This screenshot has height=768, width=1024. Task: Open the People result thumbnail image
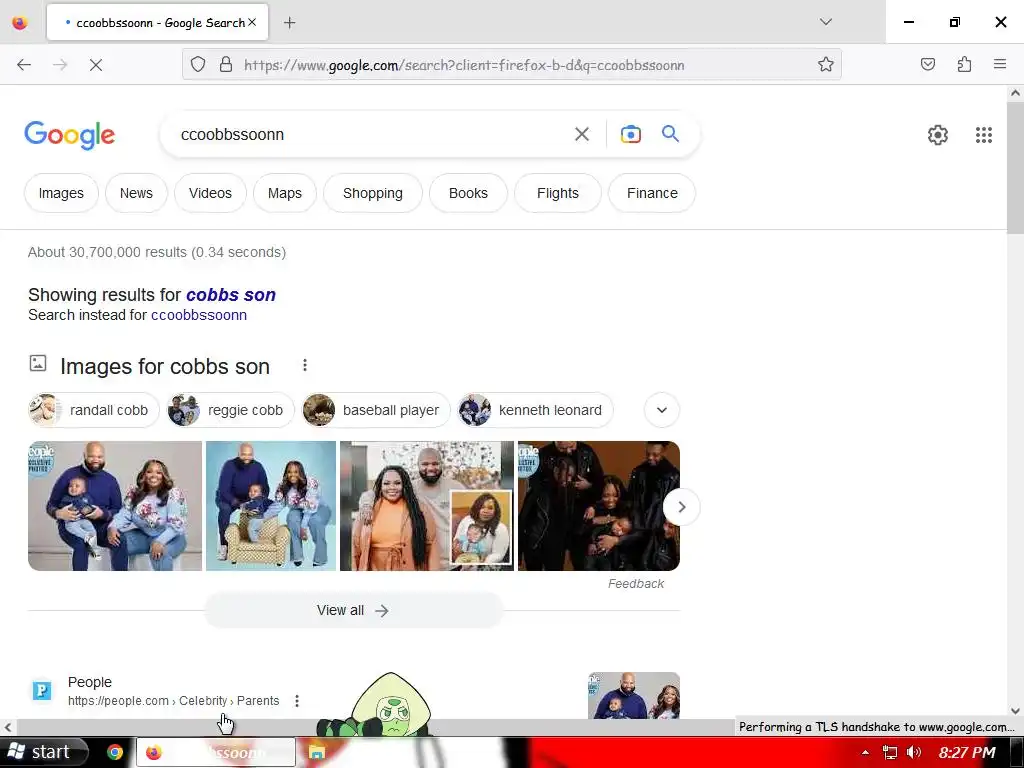click(x=633, y=696)
